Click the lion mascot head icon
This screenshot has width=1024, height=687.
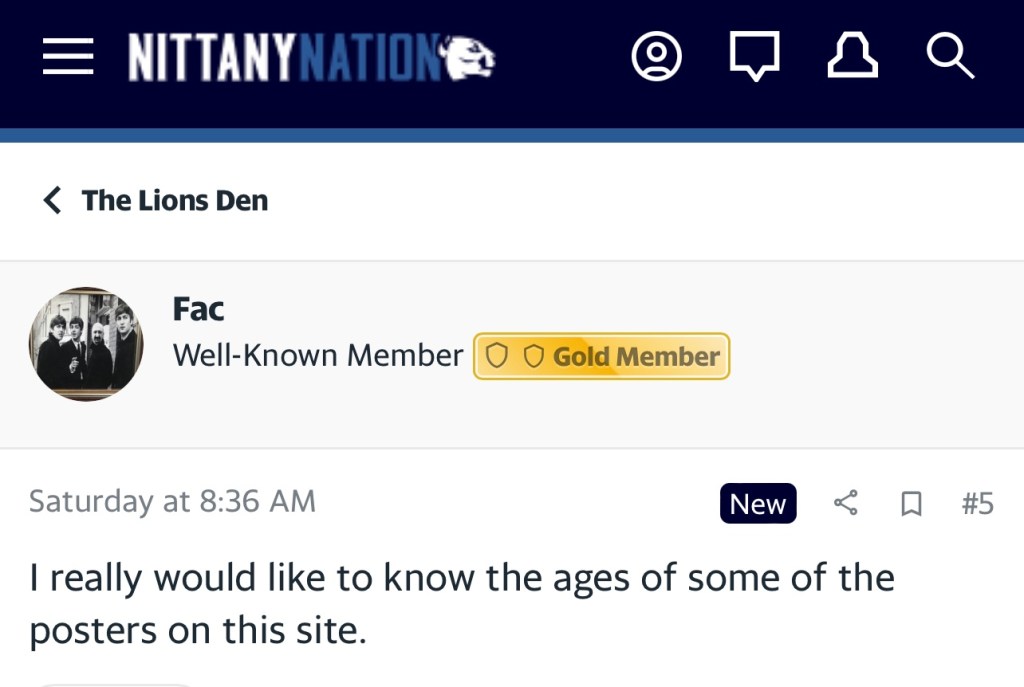[x=470, y=57]
